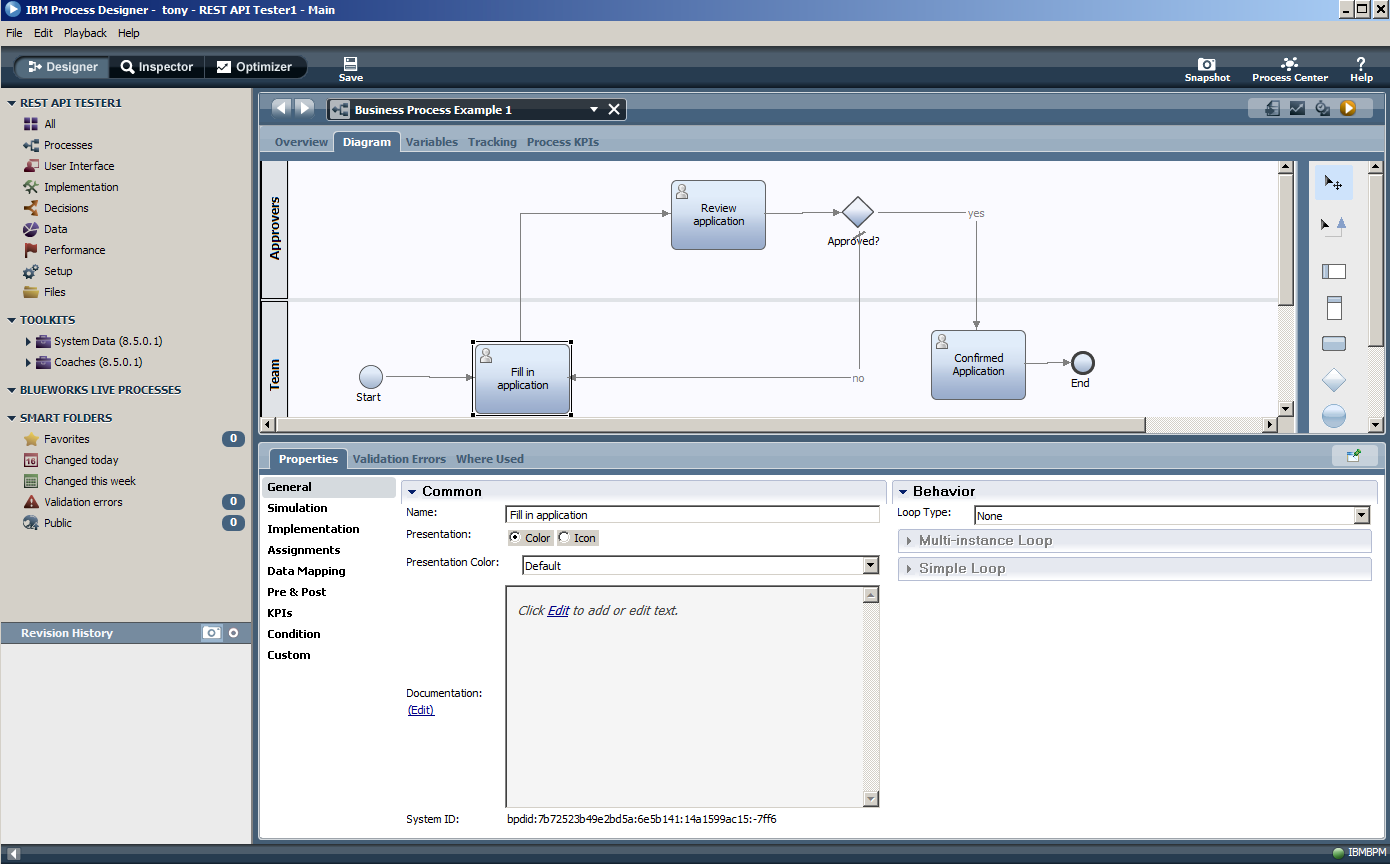This screenshot has width=1390, height=864.
Task: Switch to the Process KPIs tab
Action: coord(563,142)
